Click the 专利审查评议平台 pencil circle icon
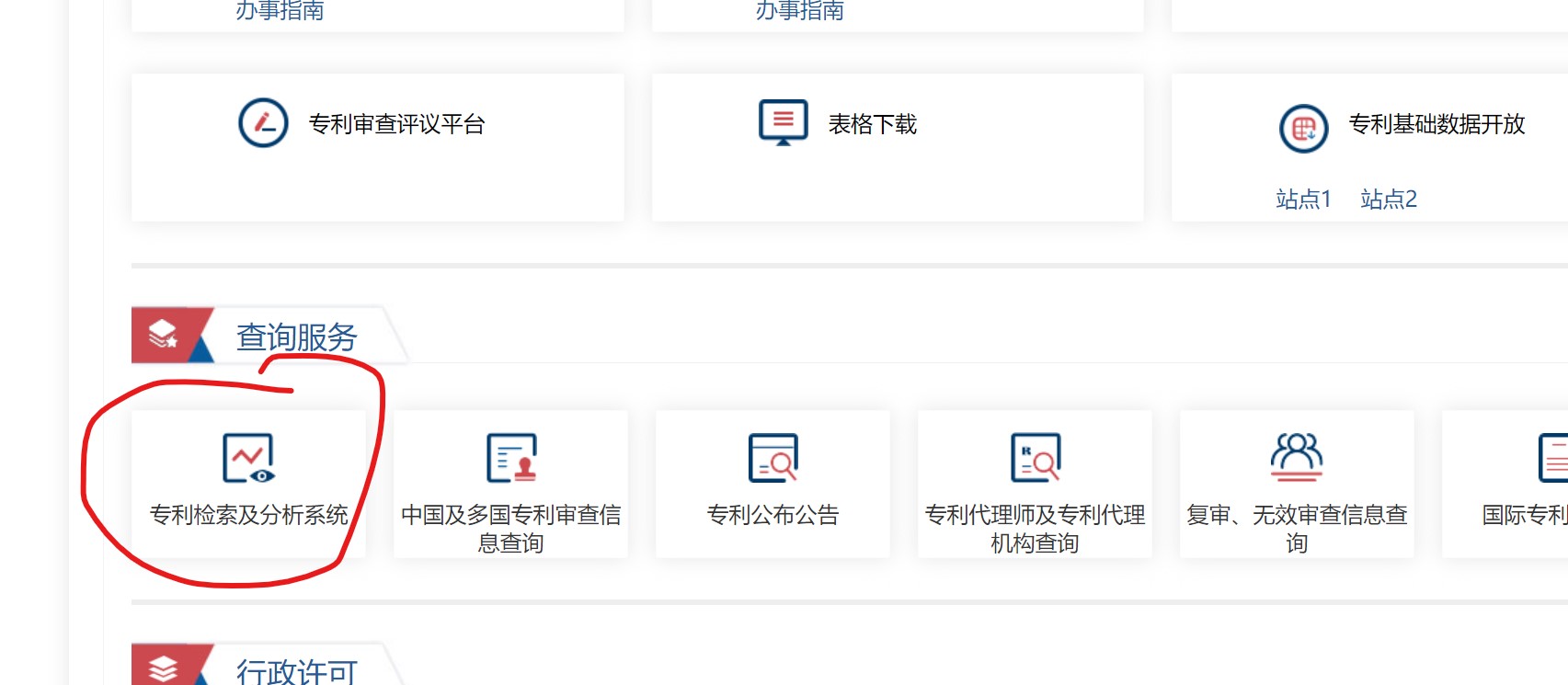 pos(263,123)
